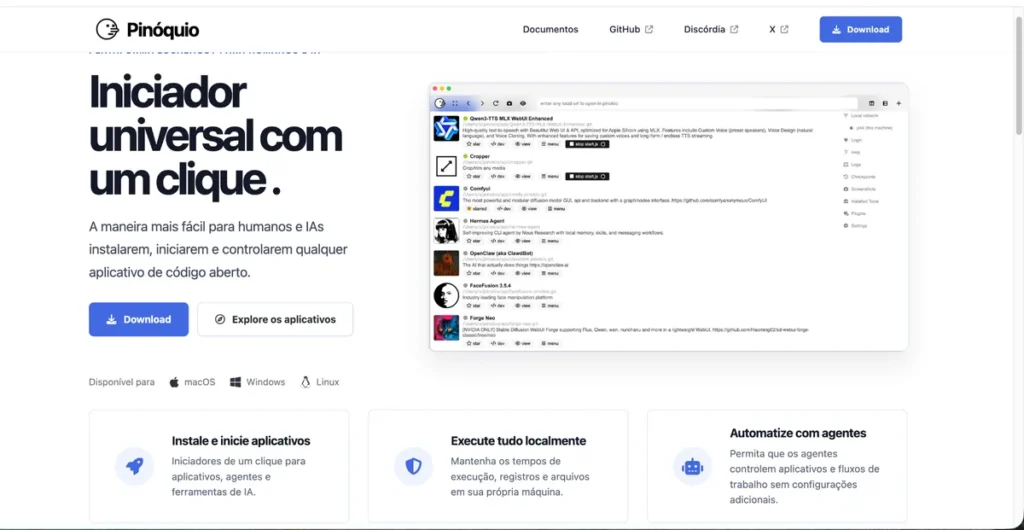Open the menu for Forge Neo
Image resolution: width=1024 pixels, height=530 pixels.
[549, 343]
